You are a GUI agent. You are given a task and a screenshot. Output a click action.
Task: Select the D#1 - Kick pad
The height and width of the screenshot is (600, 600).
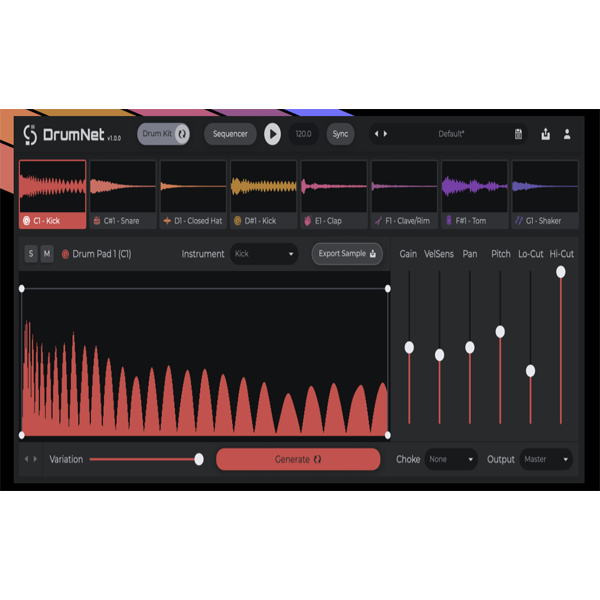coord(264,194)
